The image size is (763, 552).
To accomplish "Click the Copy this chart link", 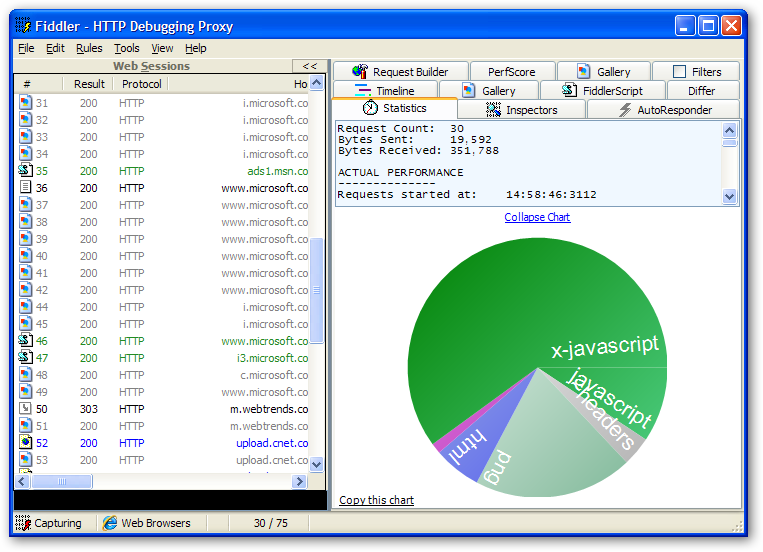I will (x=376, y=500).
